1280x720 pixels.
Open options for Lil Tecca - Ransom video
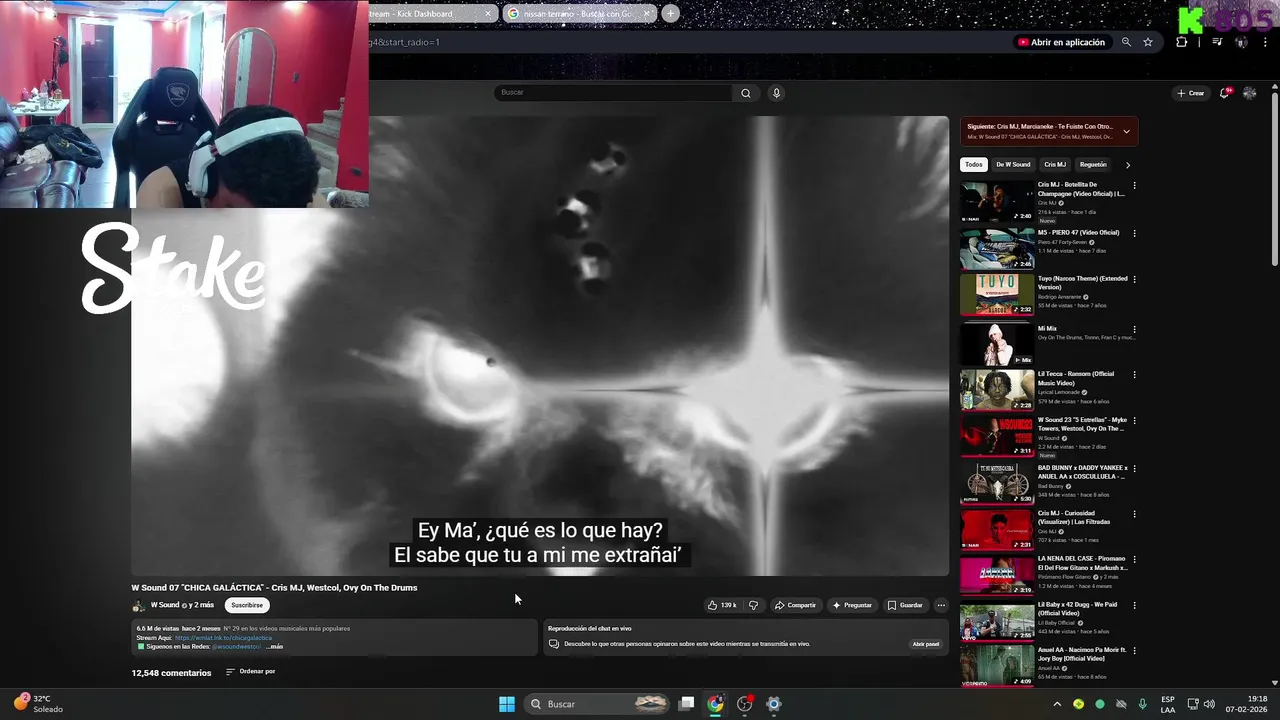[1134, 375]
